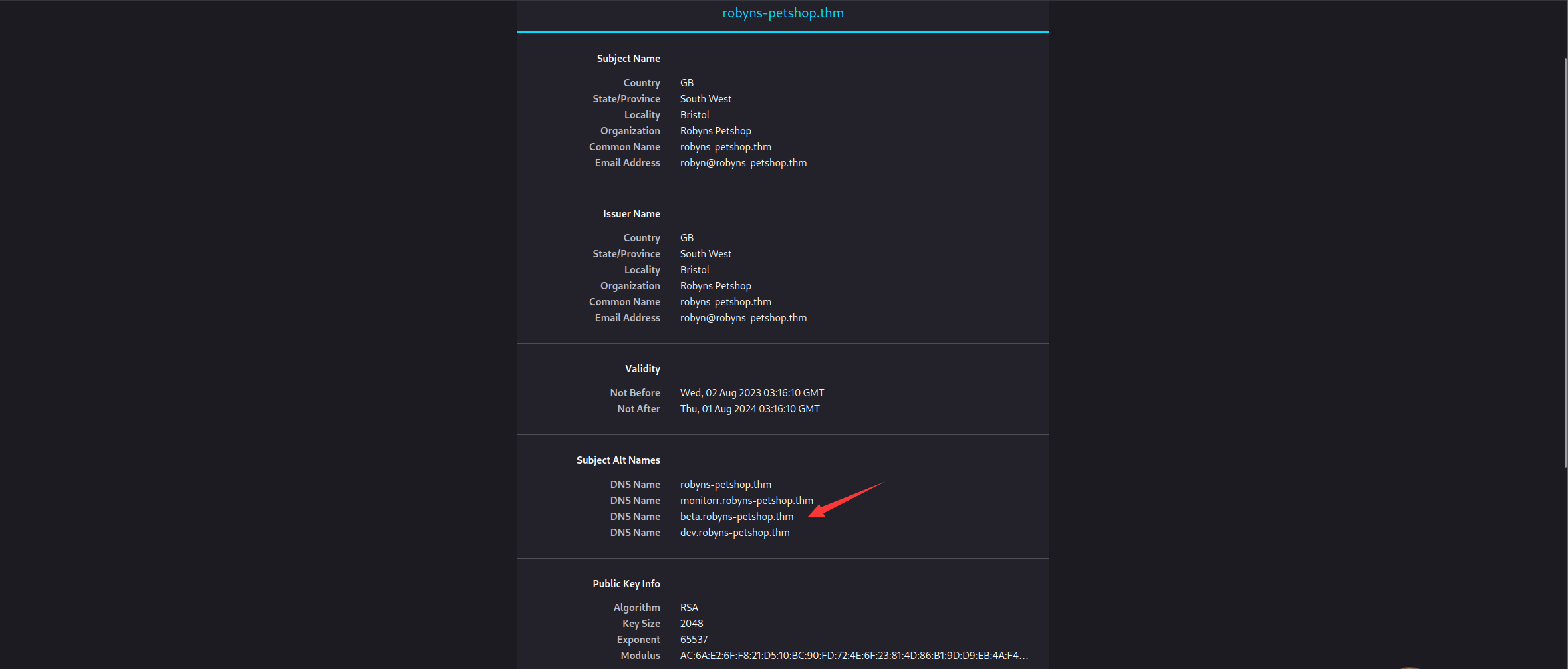Click the monitorr.robyns-petshop.thm DNS name

click(746, 501)
